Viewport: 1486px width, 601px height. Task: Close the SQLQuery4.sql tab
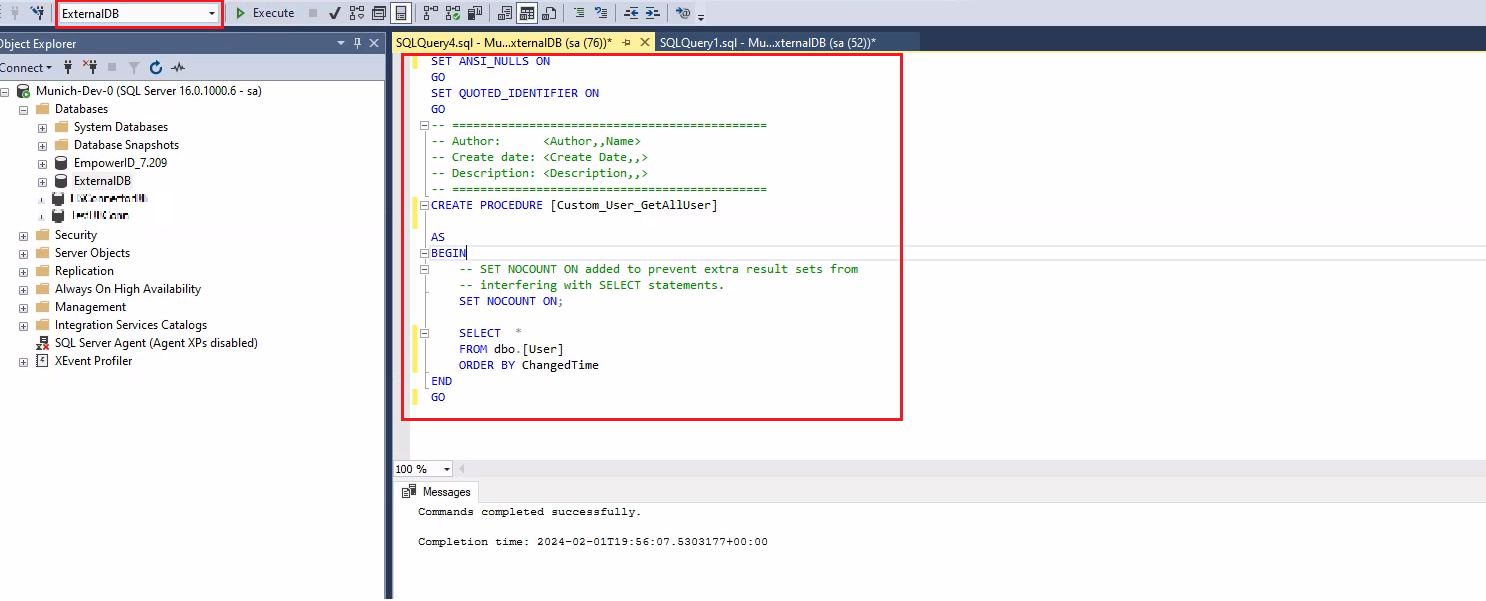tap(645, 43)
